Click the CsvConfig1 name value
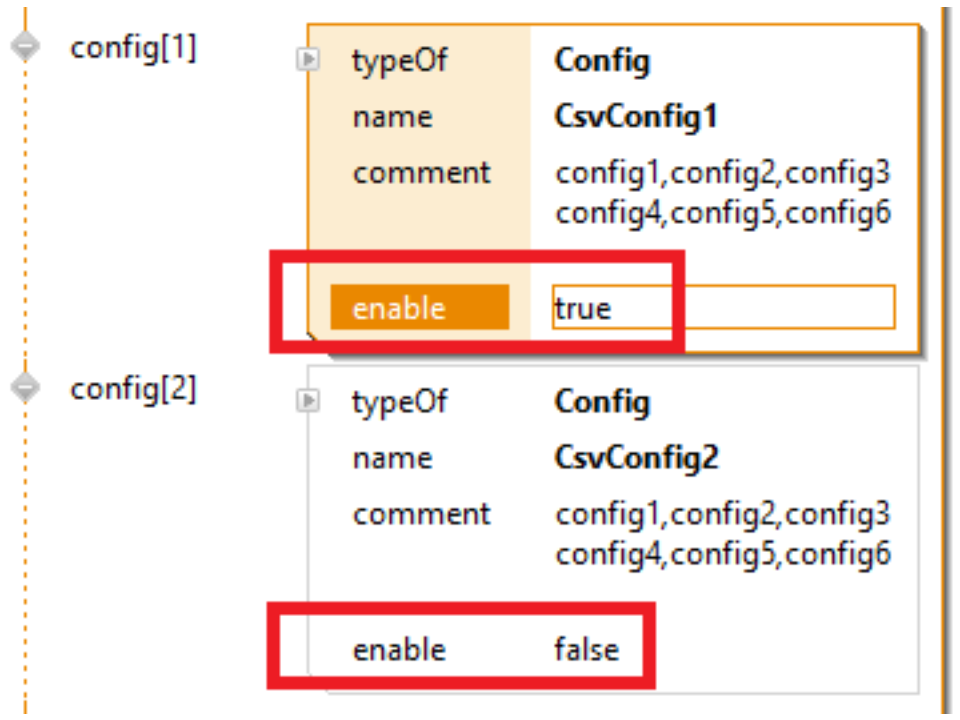This screenshot has width=960, height=720. [x=636, y=117]
